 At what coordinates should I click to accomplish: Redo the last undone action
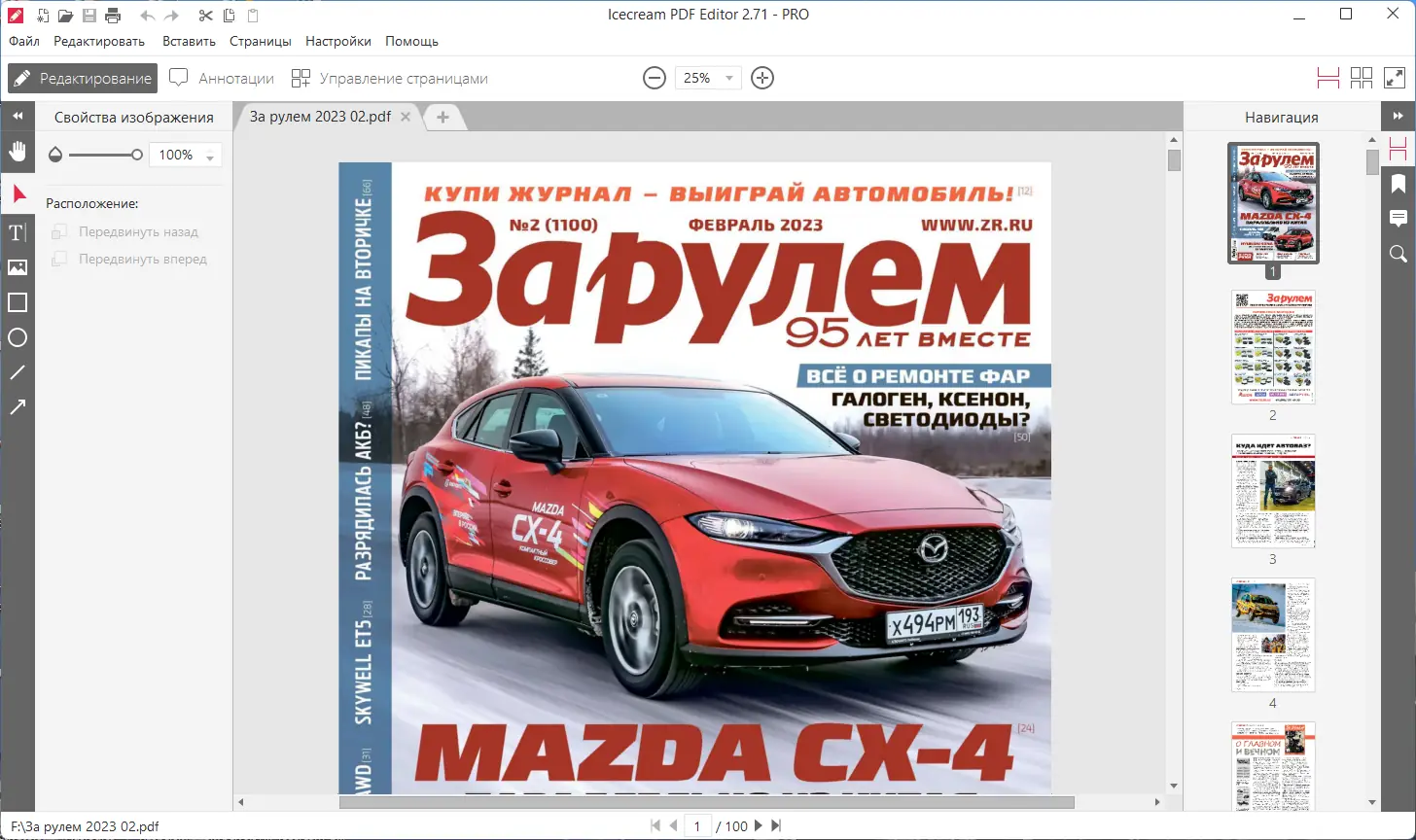click(x=171, y=16)
